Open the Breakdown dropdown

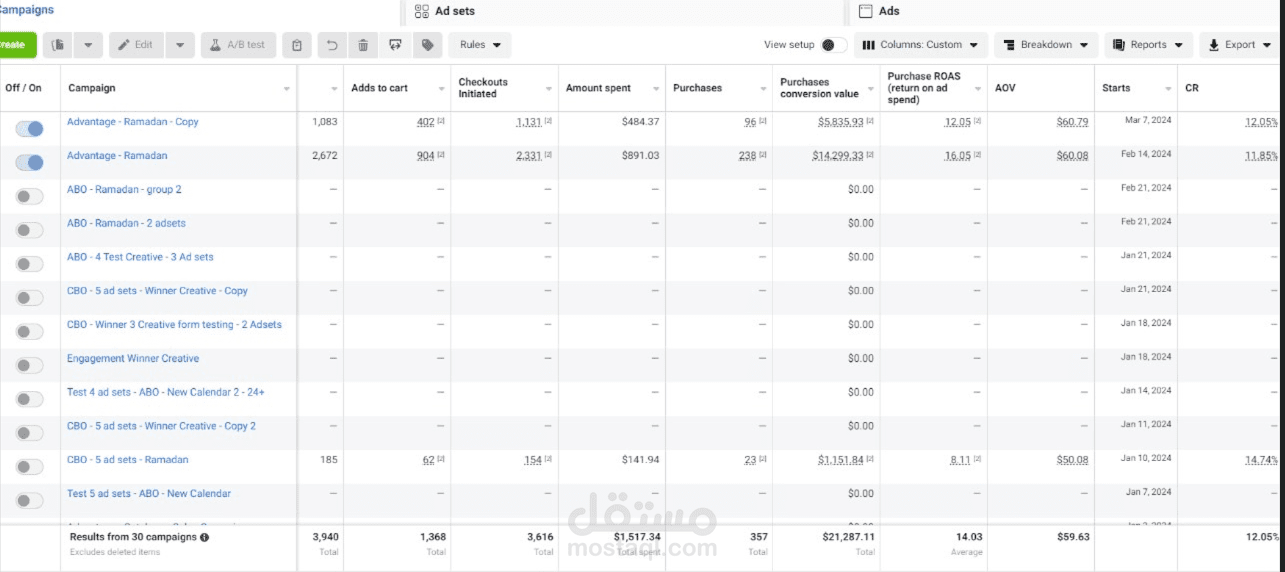(x=1045, y=45)
